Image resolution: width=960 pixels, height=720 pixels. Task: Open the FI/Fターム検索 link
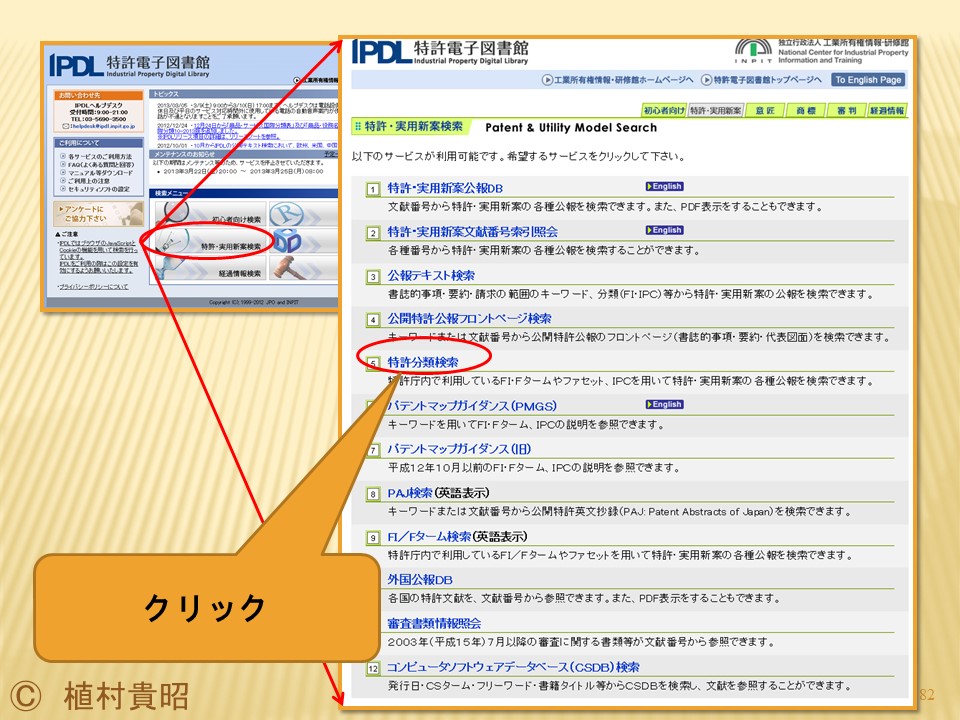(x=429, y=536)
